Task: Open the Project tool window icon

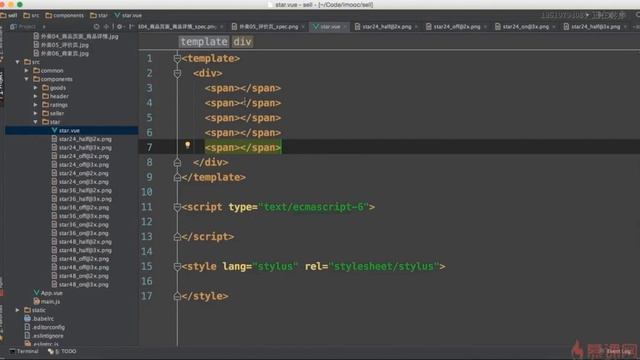Action: [13, 27]
